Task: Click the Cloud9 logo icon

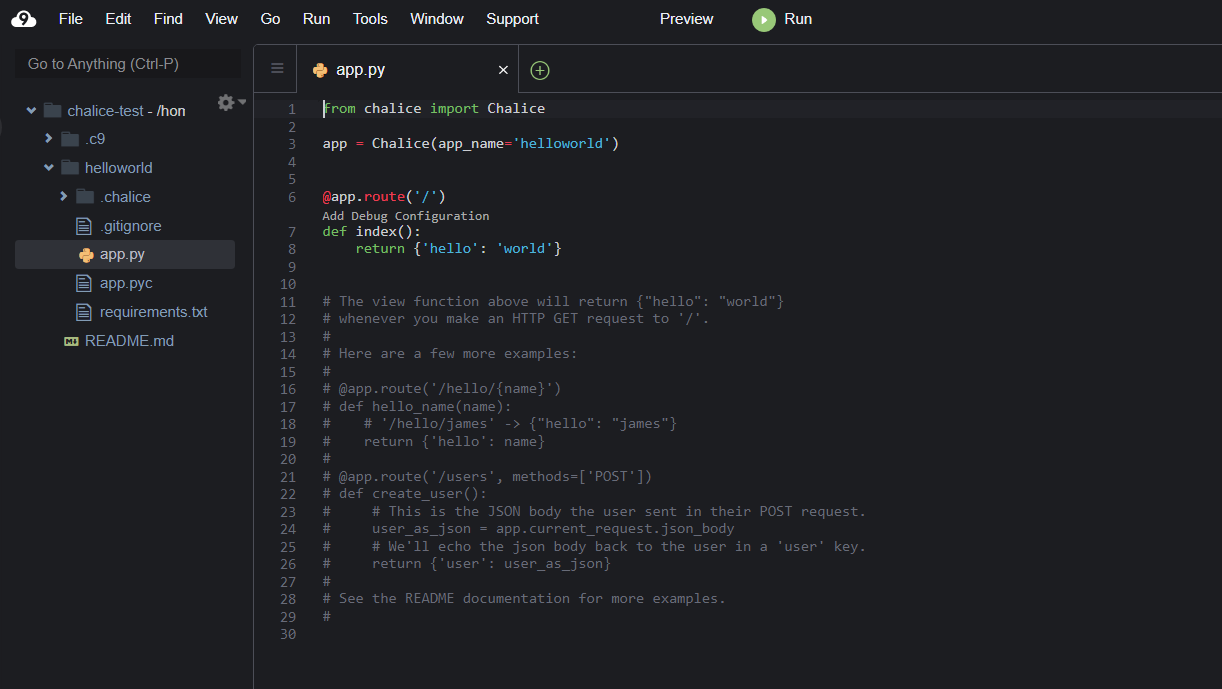Action: (24, 19)
